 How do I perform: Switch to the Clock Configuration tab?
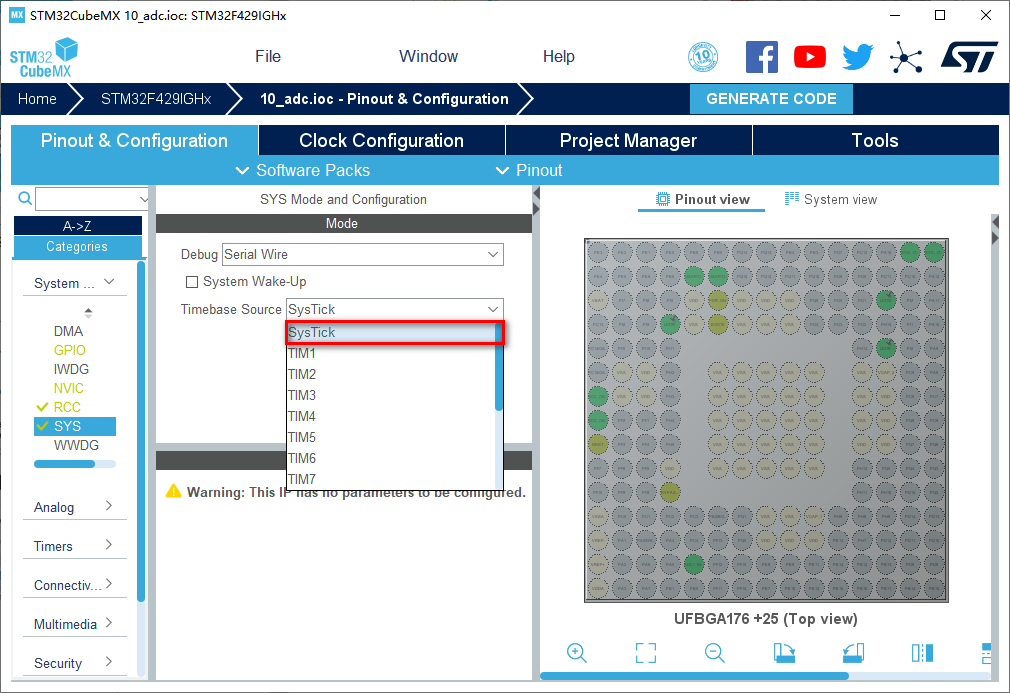[x=381, y=141]
